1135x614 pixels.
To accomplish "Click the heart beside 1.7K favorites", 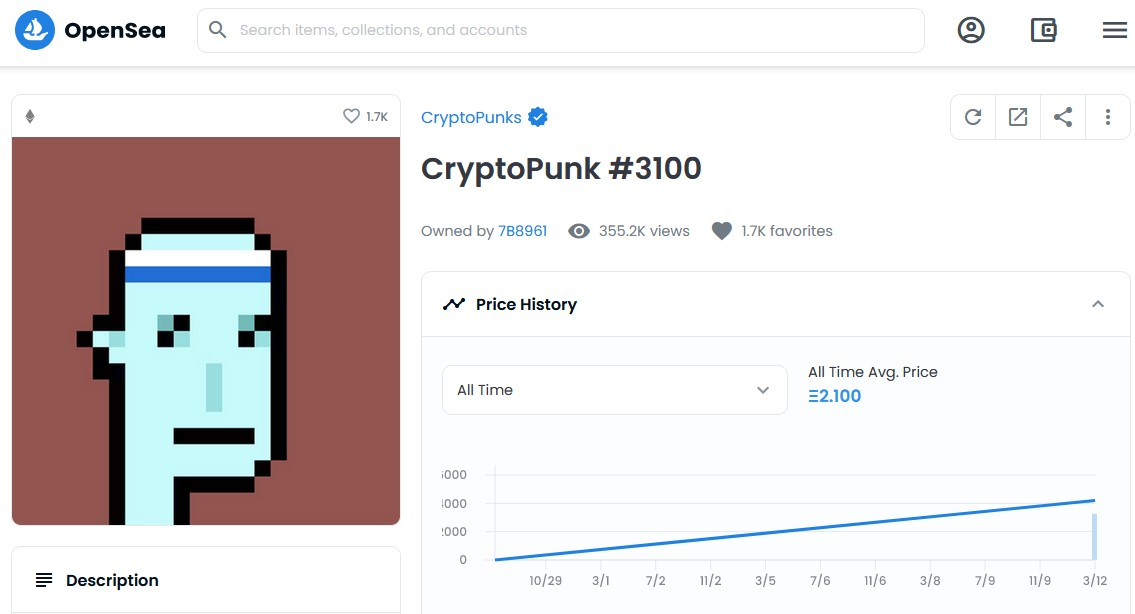I will [x=721, y=231].
